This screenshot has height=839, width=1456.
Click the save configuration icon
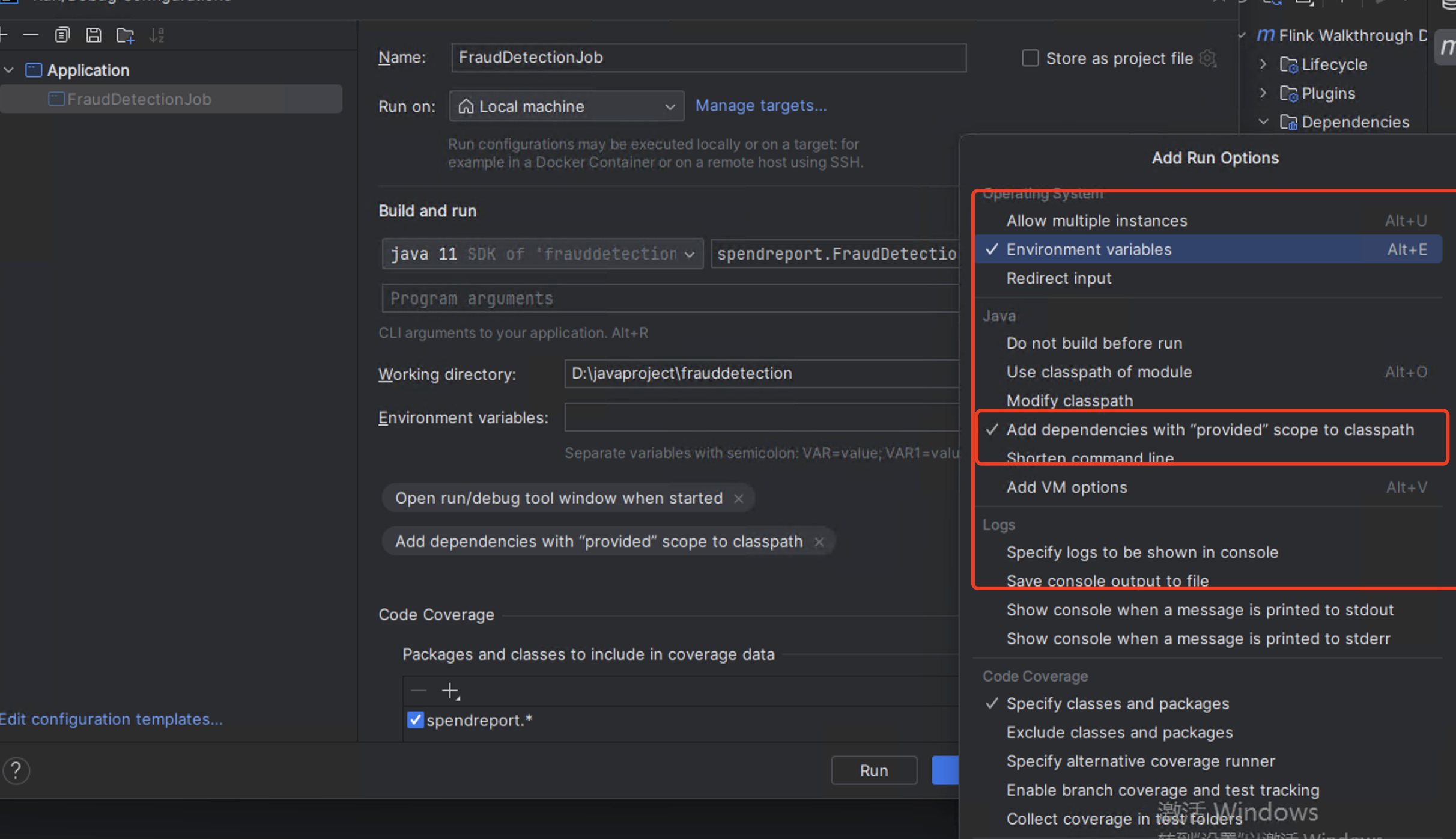tap(94, 35)
